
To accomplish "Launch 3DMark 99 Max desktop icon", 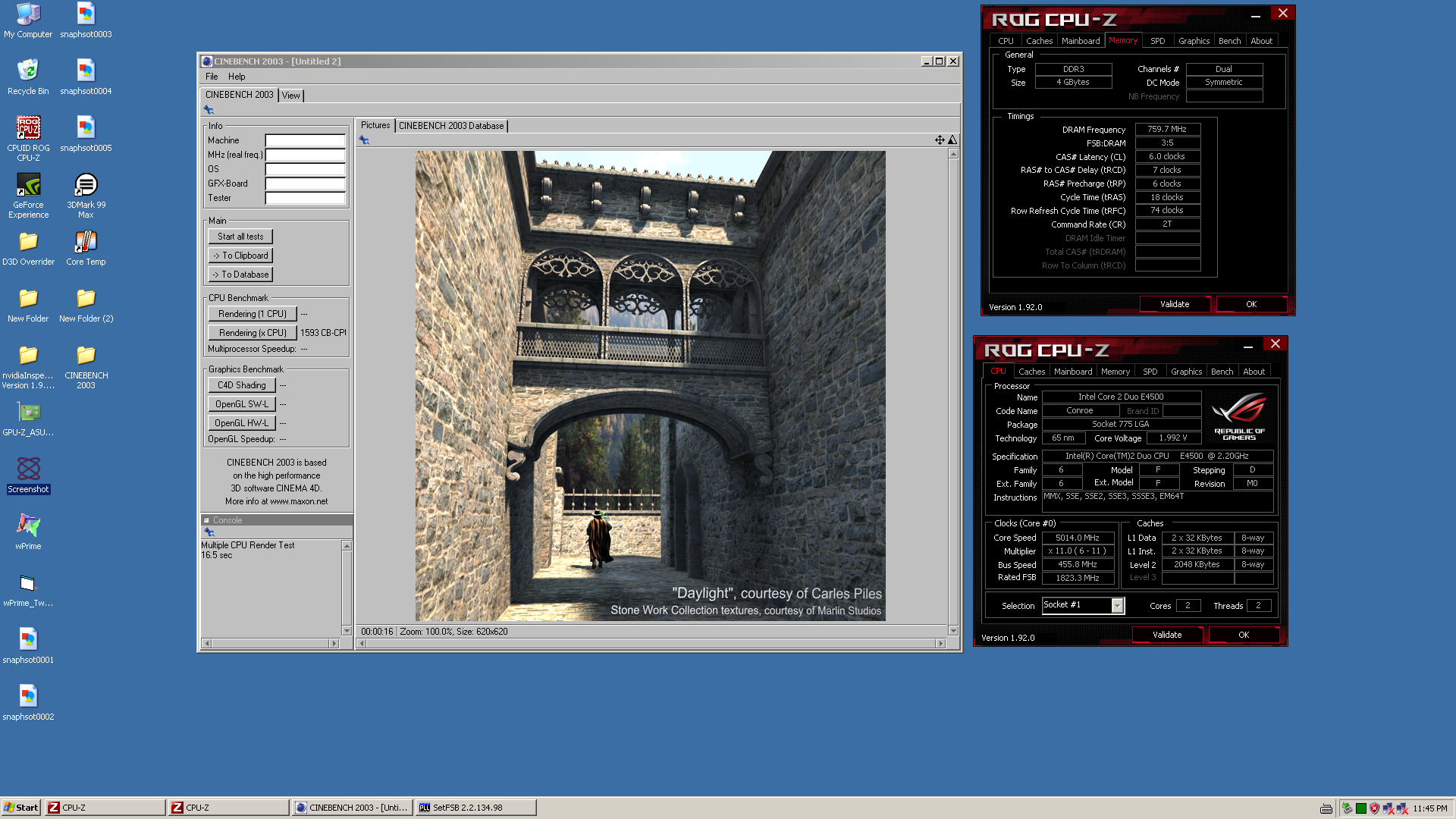I will point(86,196).
